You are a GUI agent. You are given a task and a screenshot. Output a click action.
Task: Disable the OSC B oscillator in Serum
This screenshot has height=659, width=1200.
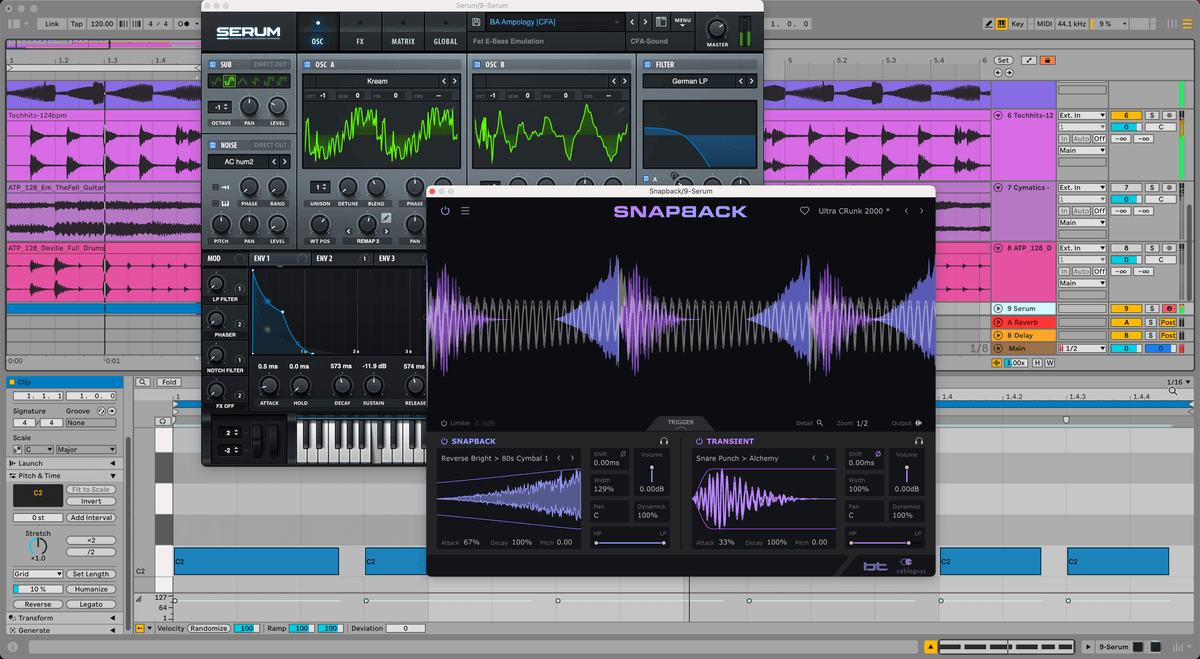tap(478, 64)
